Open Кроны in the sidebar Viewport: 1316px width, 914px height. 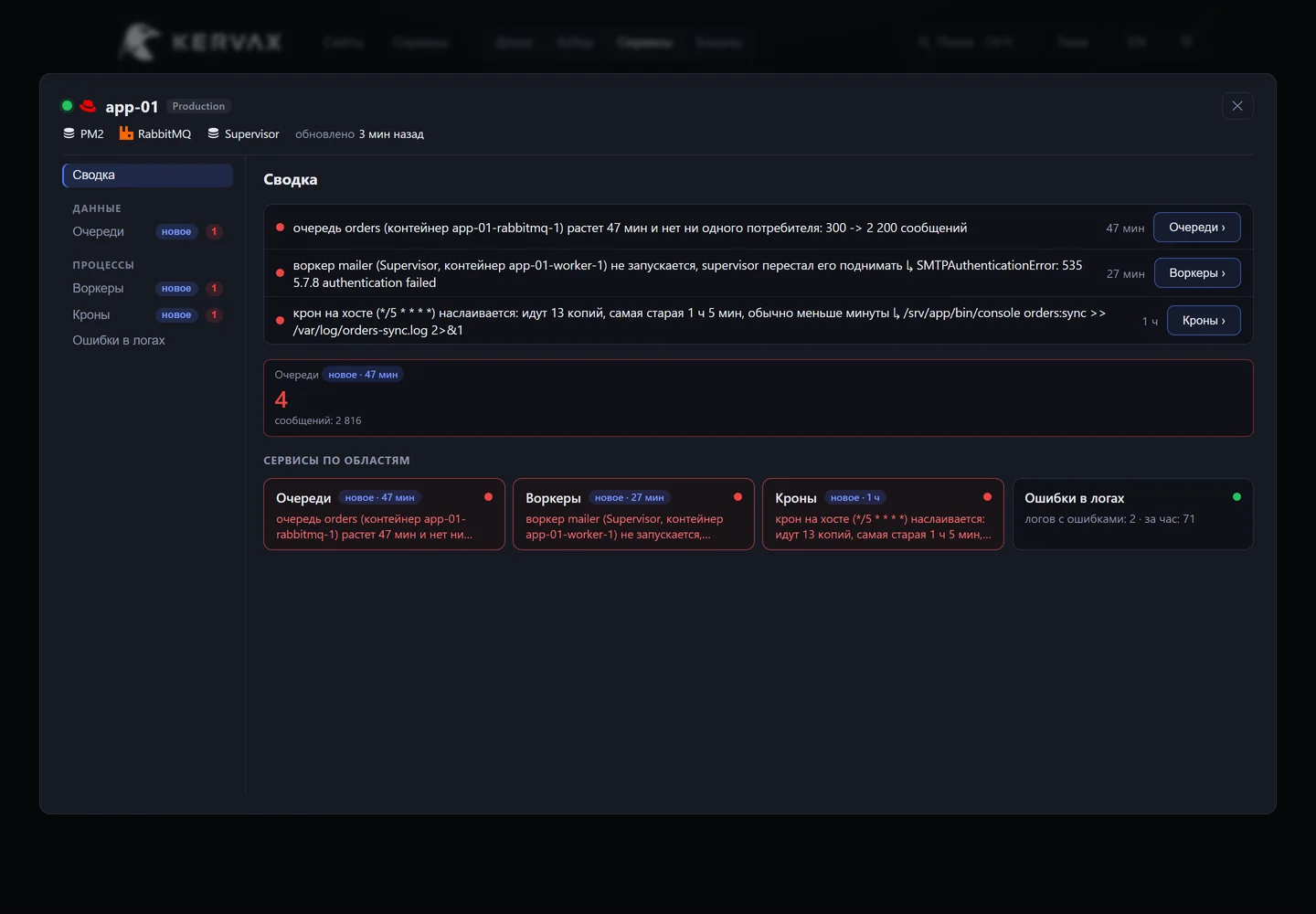point(147,315)
